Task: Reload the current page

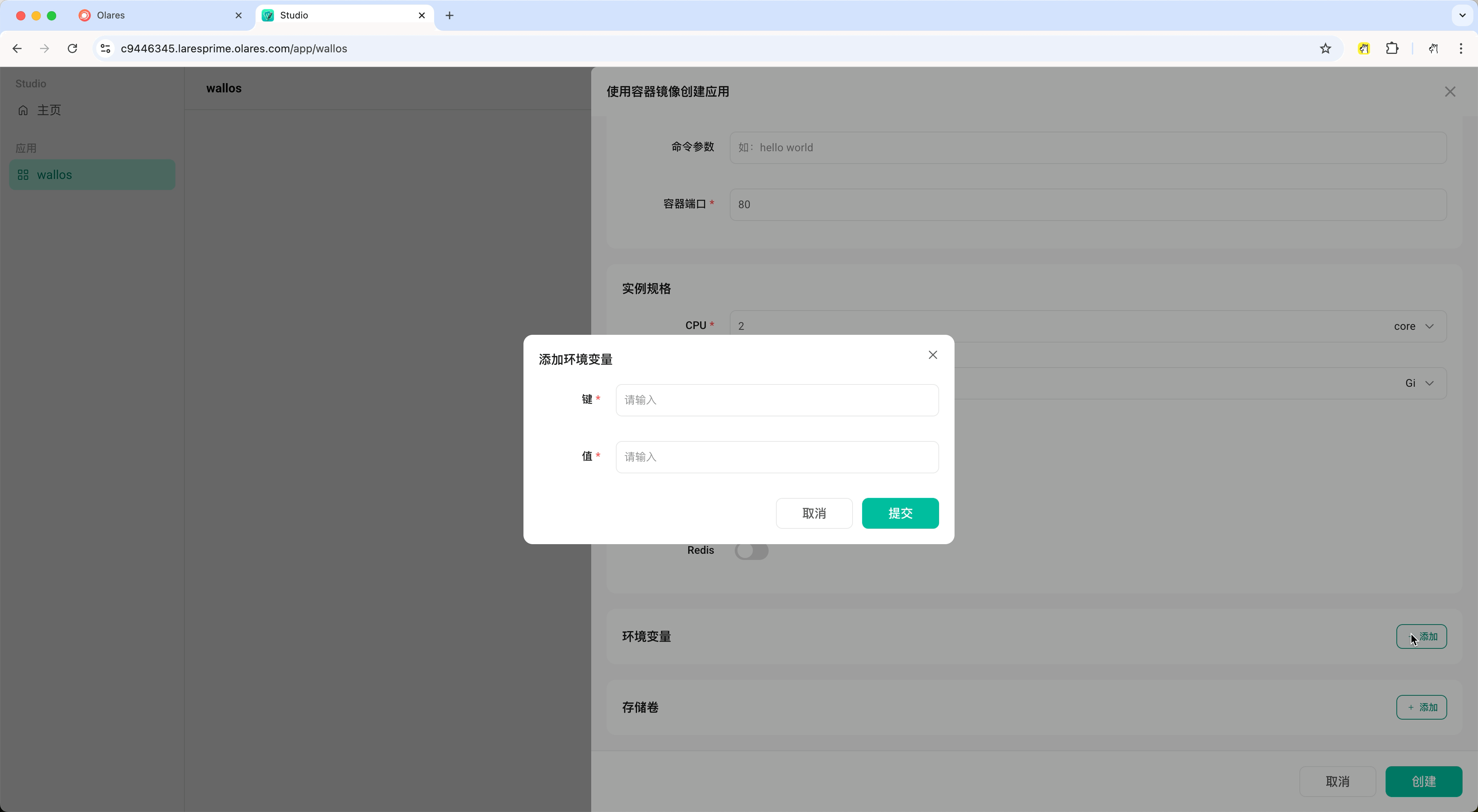Action: (72, 49)
